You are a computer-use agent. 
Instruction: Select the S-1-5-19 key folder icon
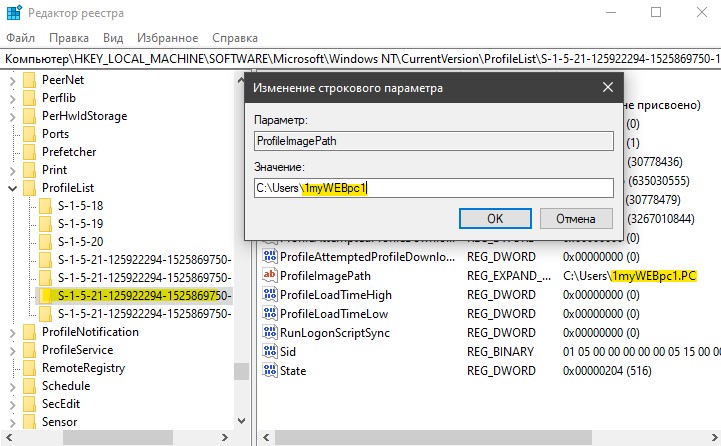pos(46,223)
